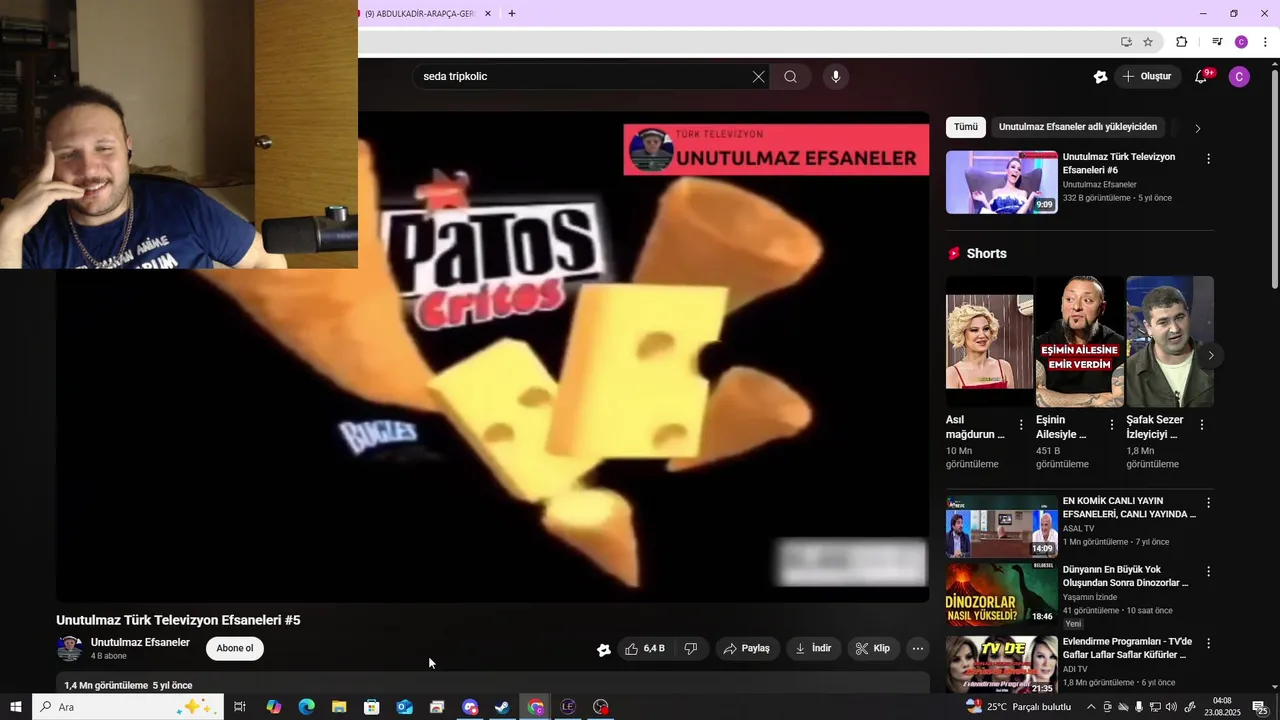This screenshot has width=1280, height=720.
Task: Open Dinozorlar Nasıl Yükseldi video thumbnail
Action: coord(1001,596)
